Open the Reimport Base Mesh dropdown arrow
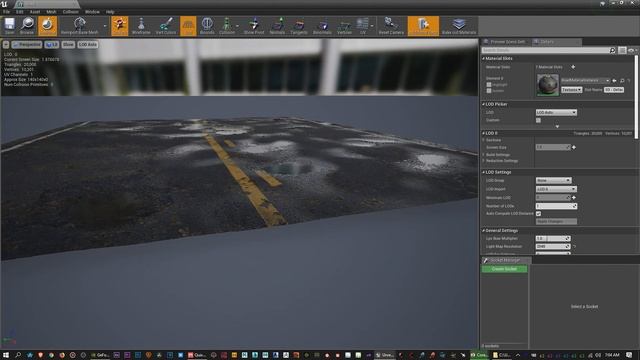Viewport: 640px width, 360px height. [105, 26]
